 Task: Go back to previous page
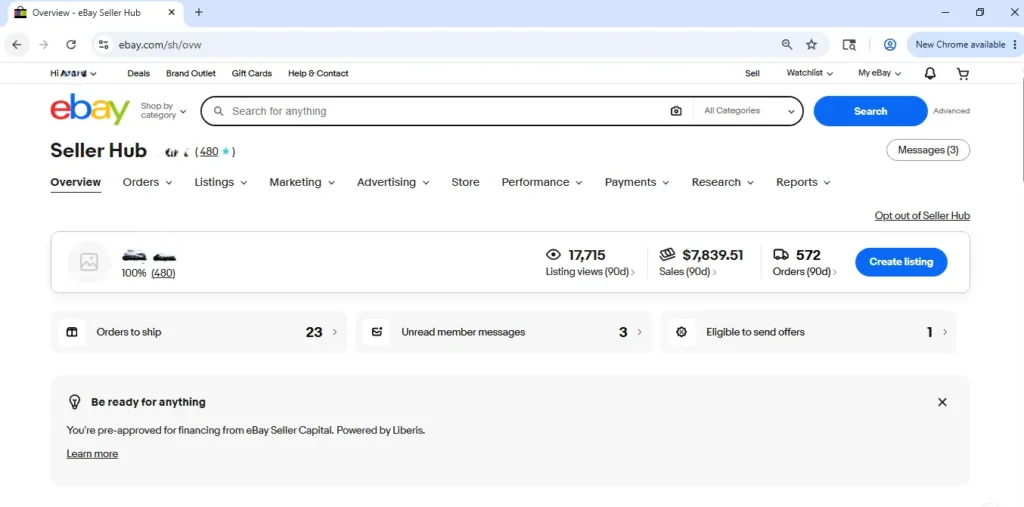pos(17,44)
